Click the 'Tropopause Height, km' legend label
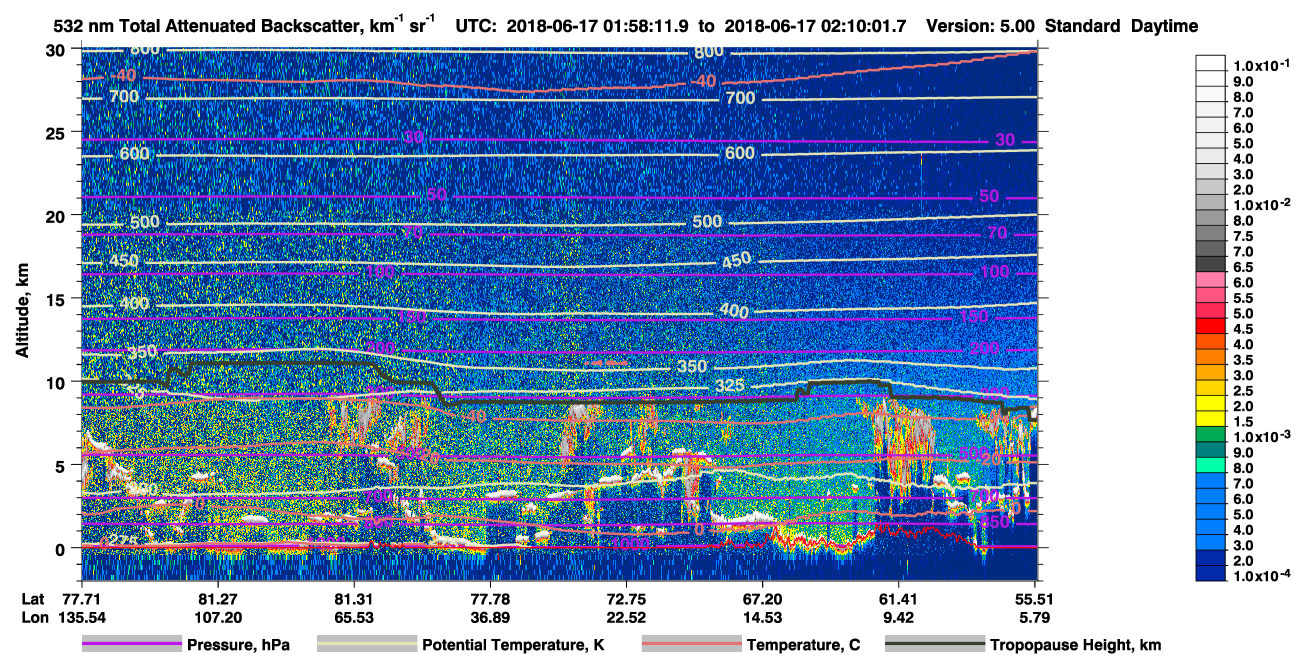 (1076, 645)
